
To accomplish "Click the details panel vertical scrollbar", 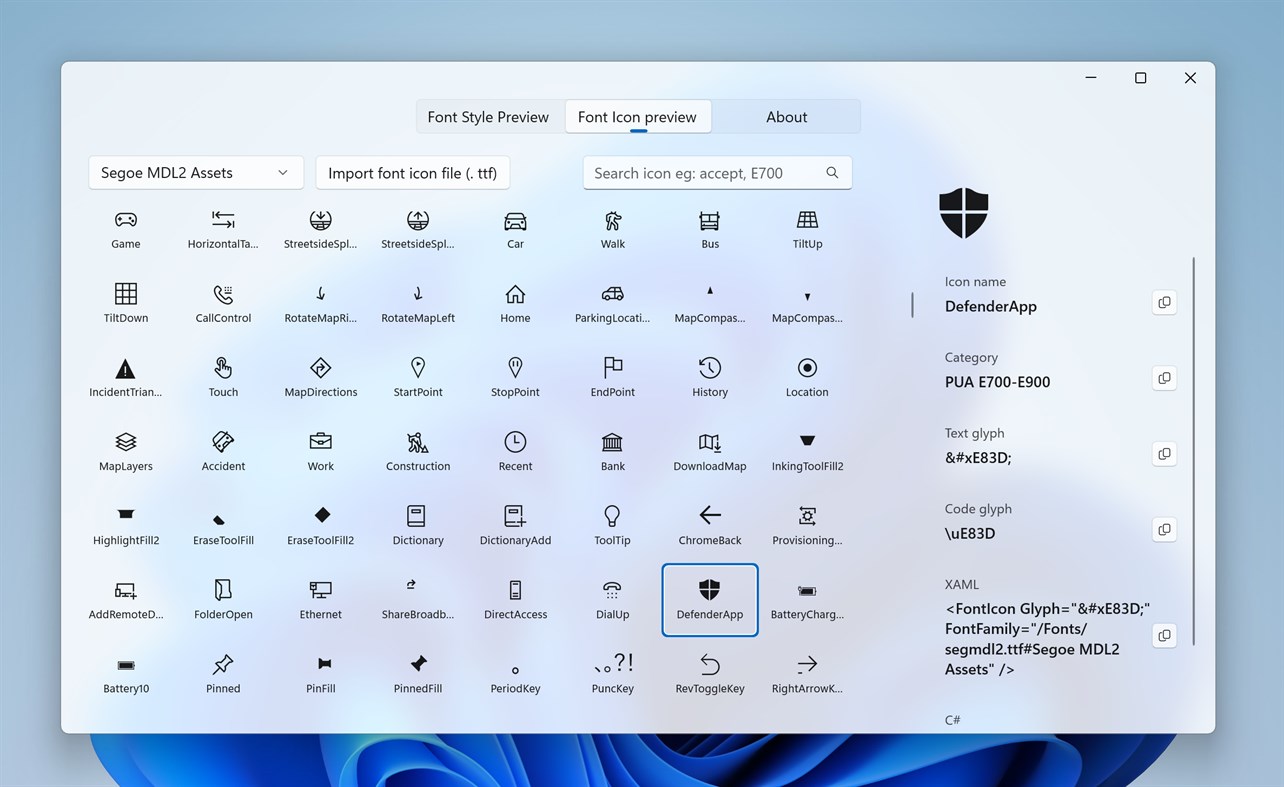I will (1194, 452).
